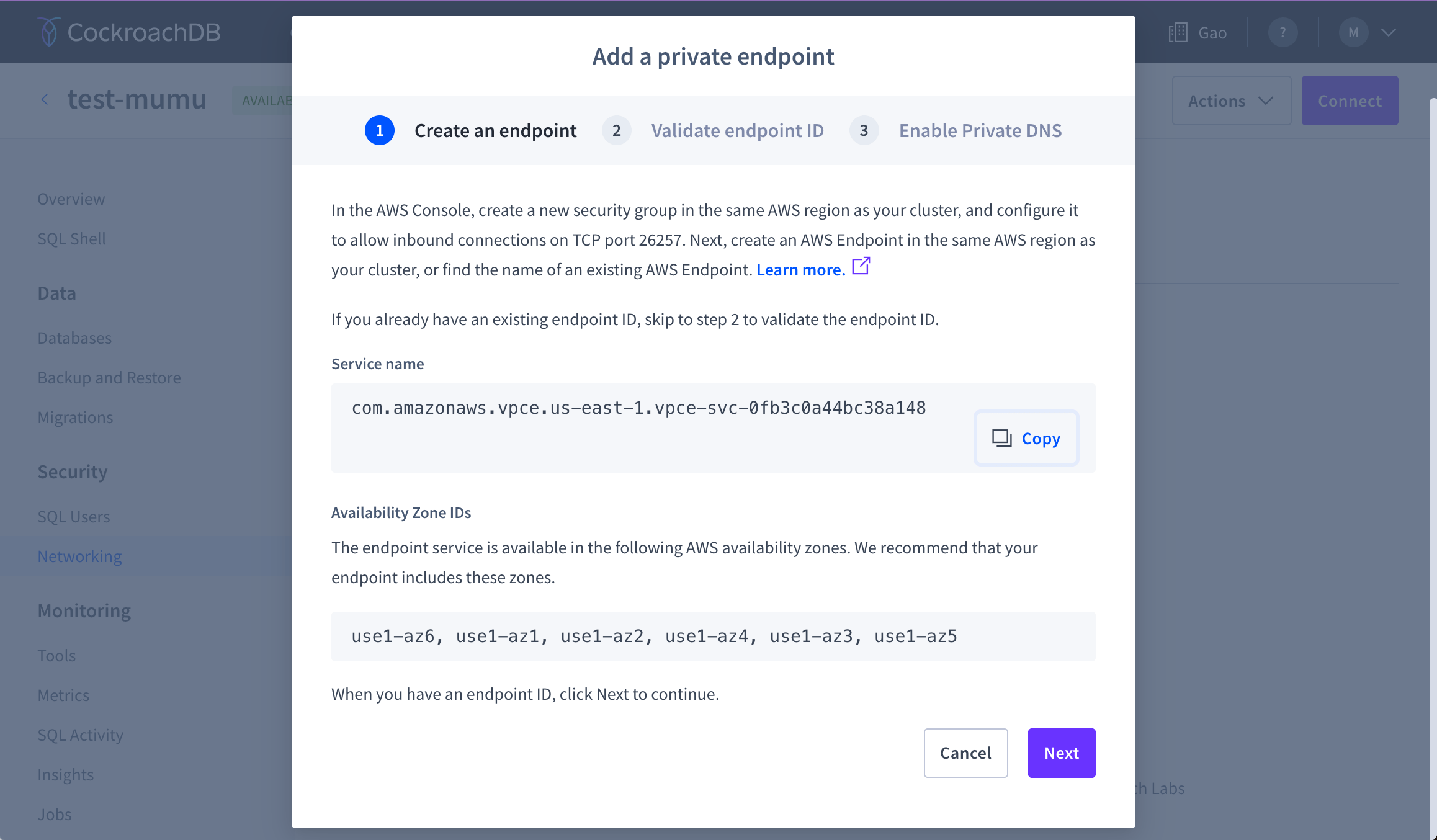
Task: Open the Actions dropdown
Action: pyautogui.click(x=1231, y=101)
